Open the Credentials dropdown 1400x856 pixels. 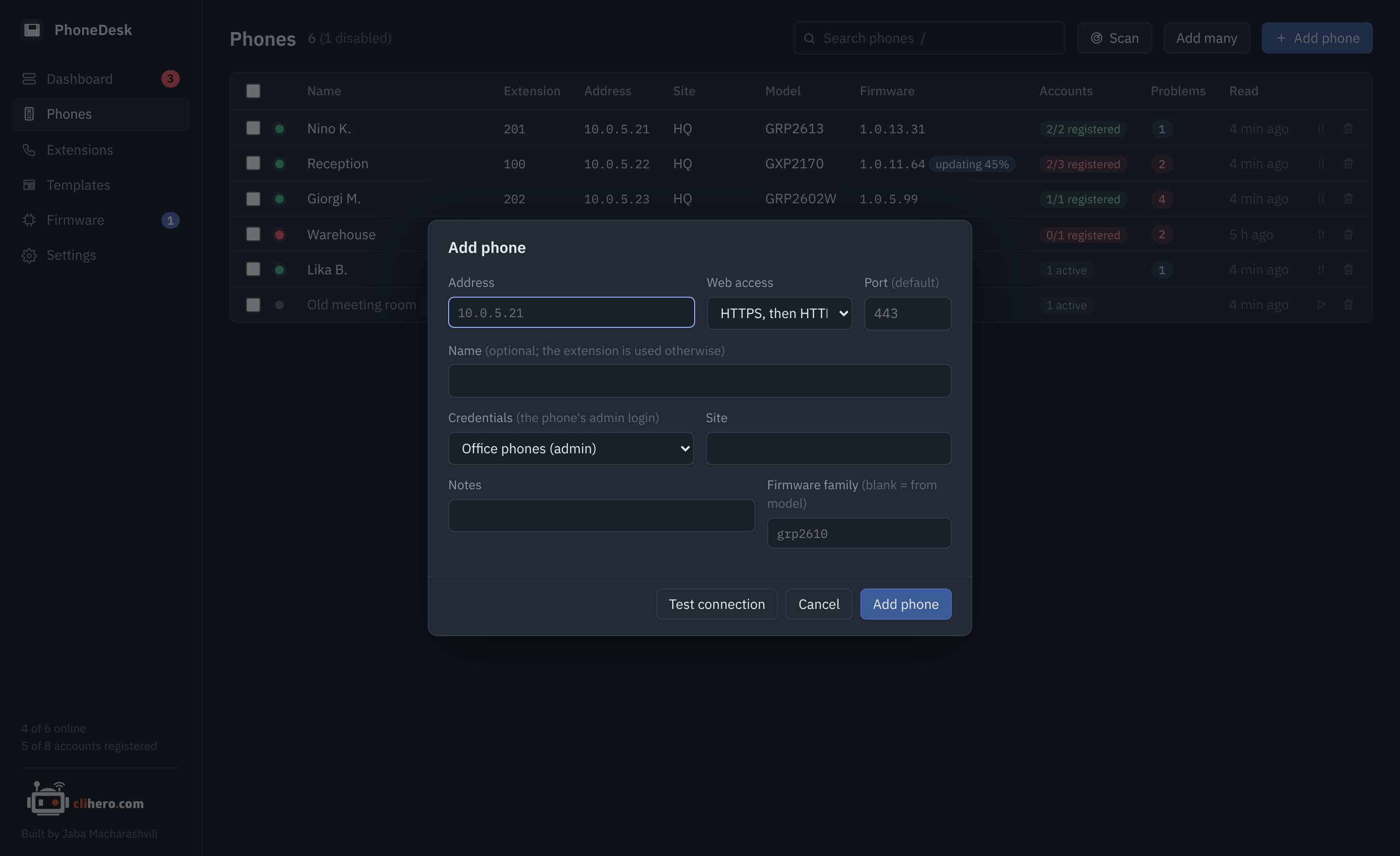(571, 448)
